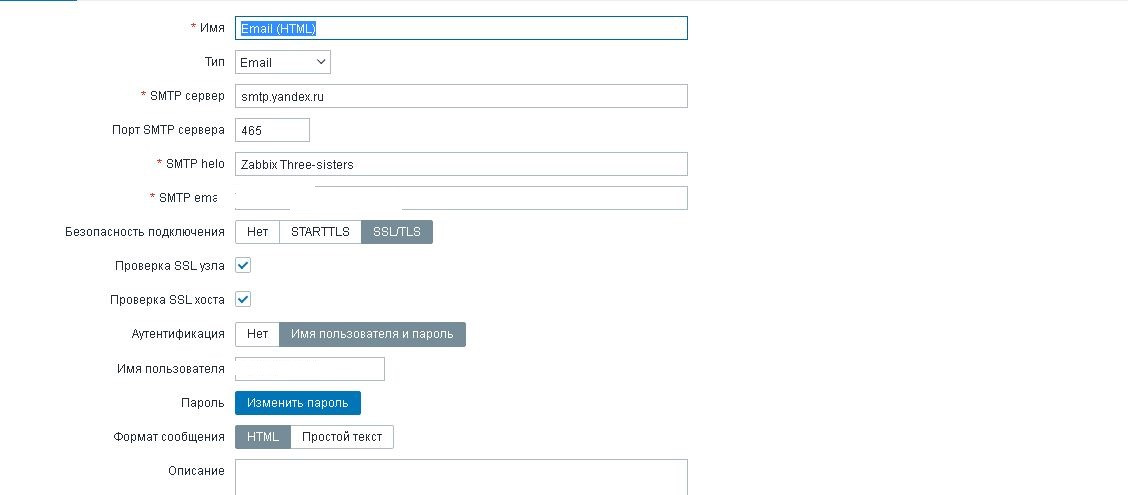
Task: Switch message format to Простой текст
Action: click(342, 437)
